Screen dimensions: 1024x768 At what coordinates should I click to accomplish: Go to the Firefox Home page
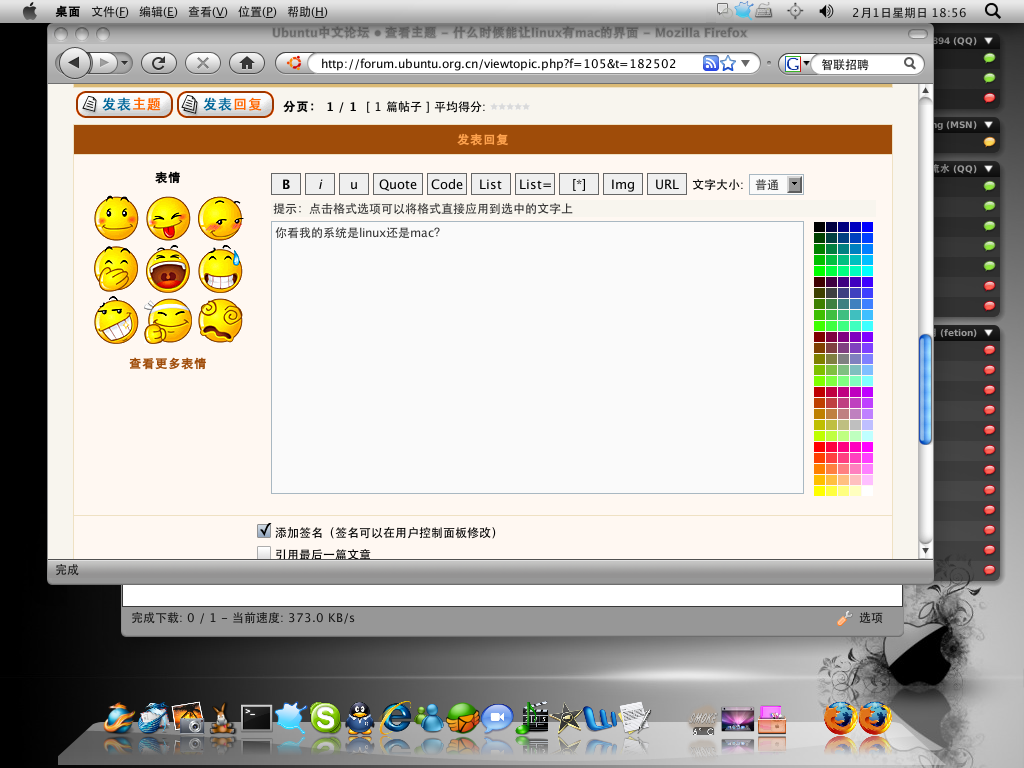[247, 63]
